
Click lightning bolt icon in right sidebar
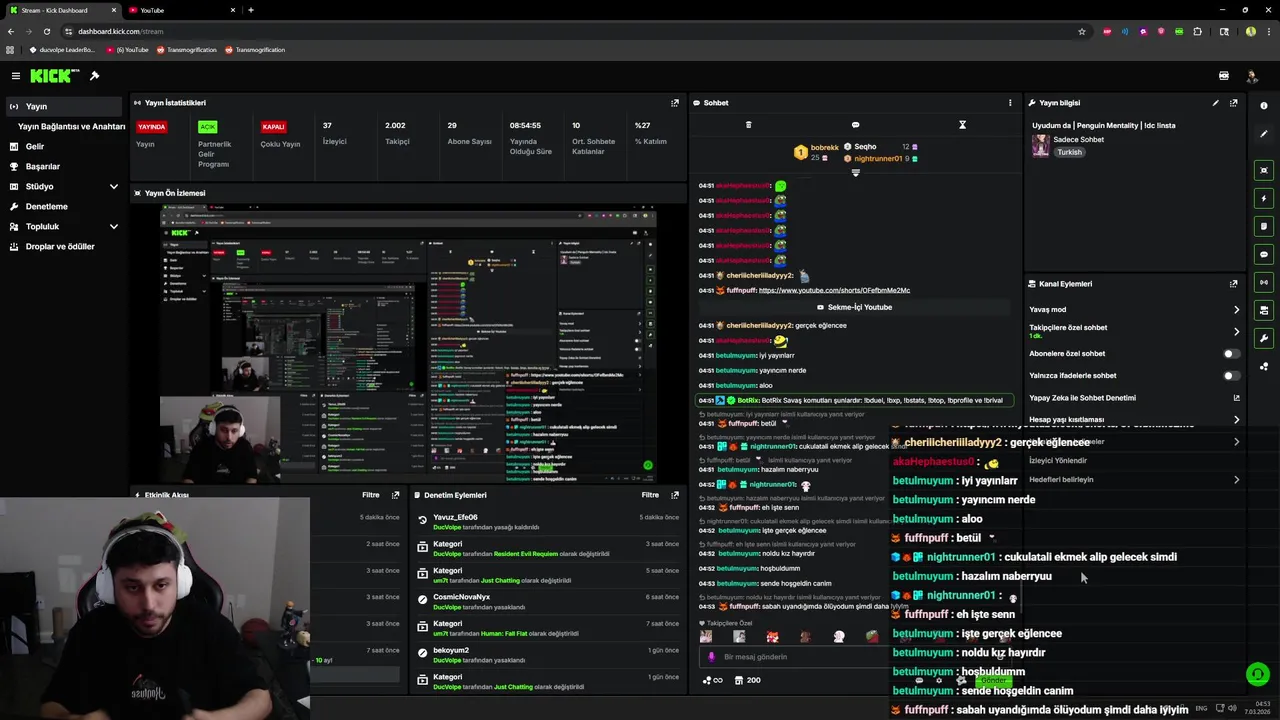[x=1264, y=199]
